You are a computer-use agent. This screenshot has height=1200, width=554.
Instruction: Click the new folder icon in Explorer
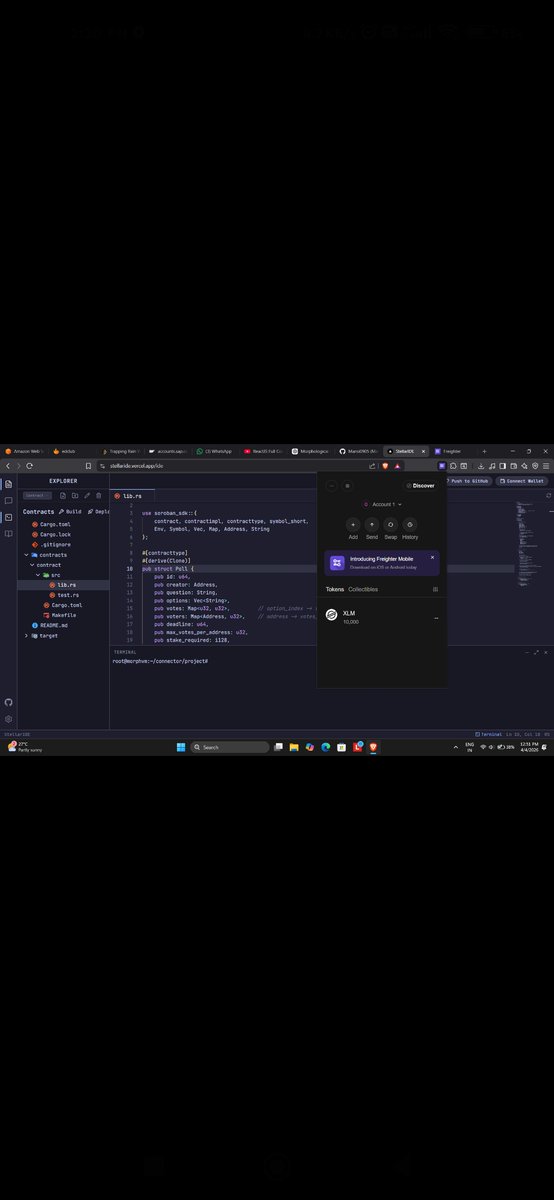(75, 495)
